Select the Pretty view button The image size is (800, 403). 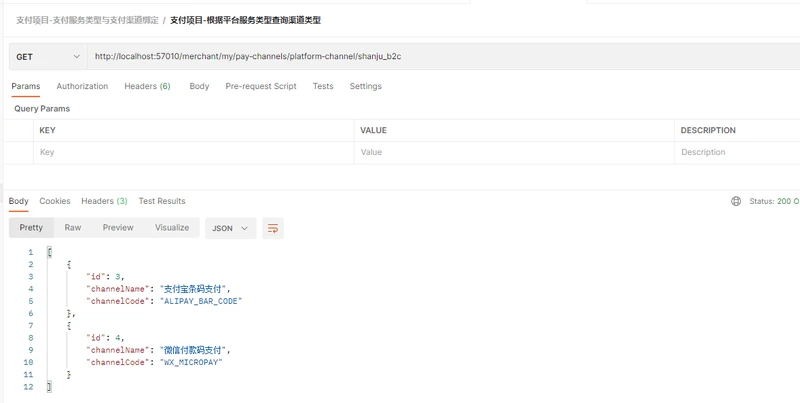point(31,228)
